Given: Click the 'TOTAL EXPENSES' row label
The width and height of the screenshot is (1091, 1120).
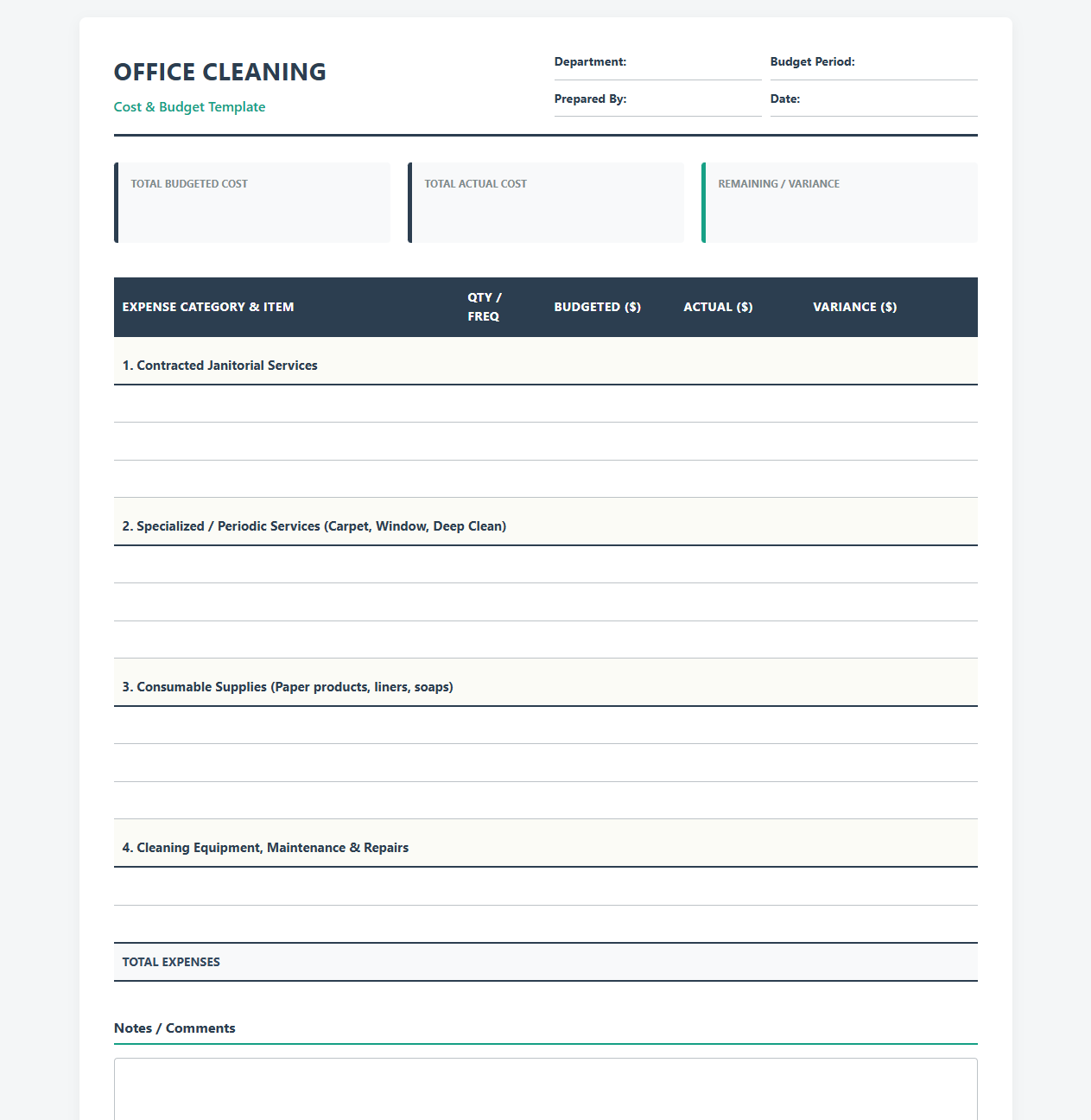Looking at the screenshot, I should tap(171, 962).
